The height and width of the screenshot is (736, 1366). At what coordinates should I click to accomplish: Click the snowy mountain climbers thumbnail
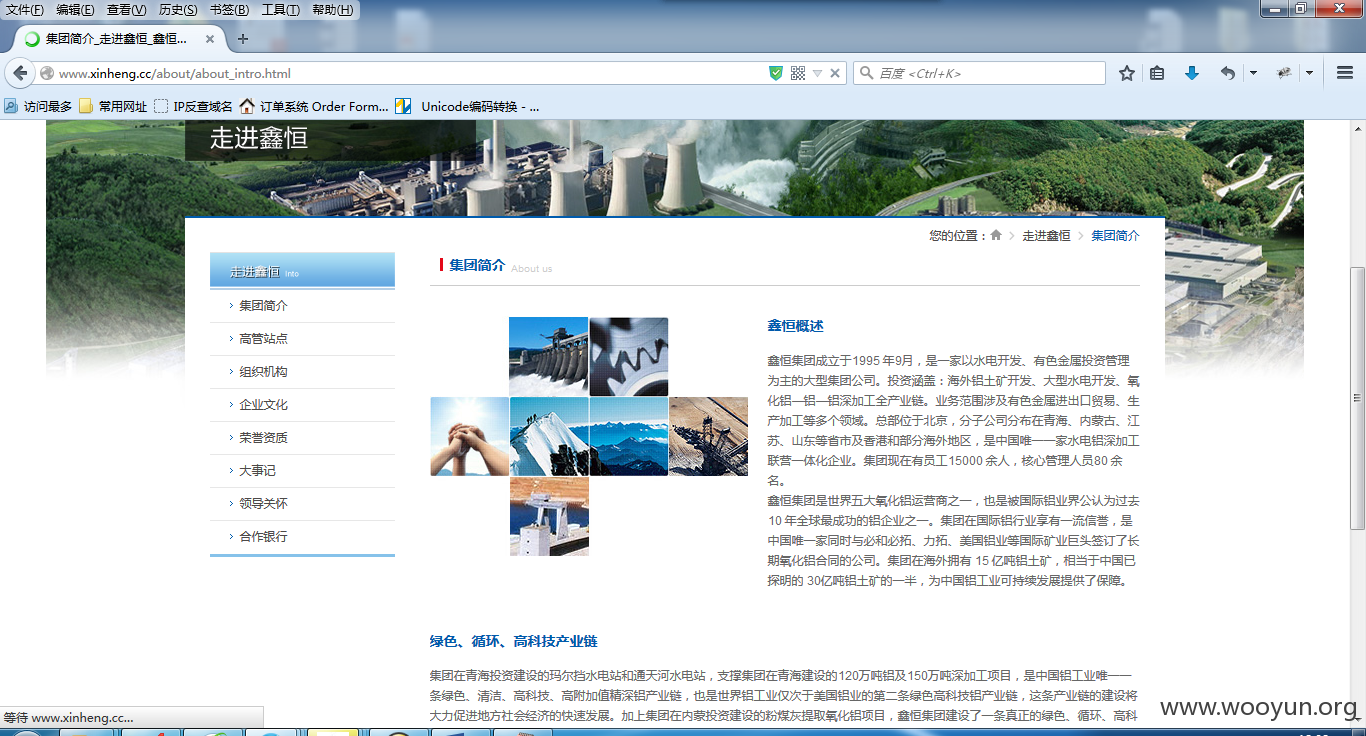click(548, 436)
